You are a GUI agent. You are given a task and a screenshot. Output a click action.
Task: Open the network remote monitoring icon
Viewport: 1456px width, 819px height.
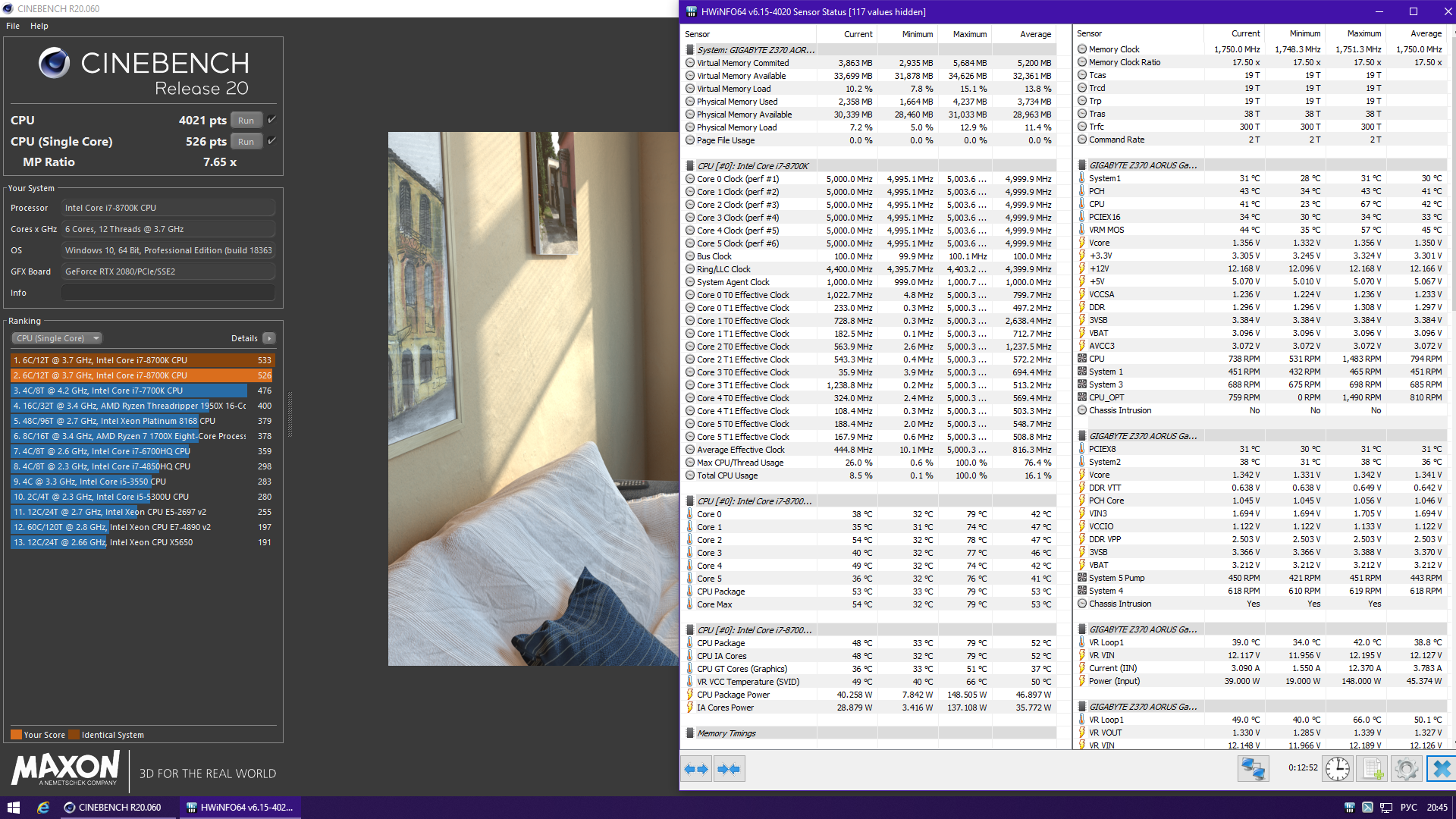click(x=1253, y=769)
